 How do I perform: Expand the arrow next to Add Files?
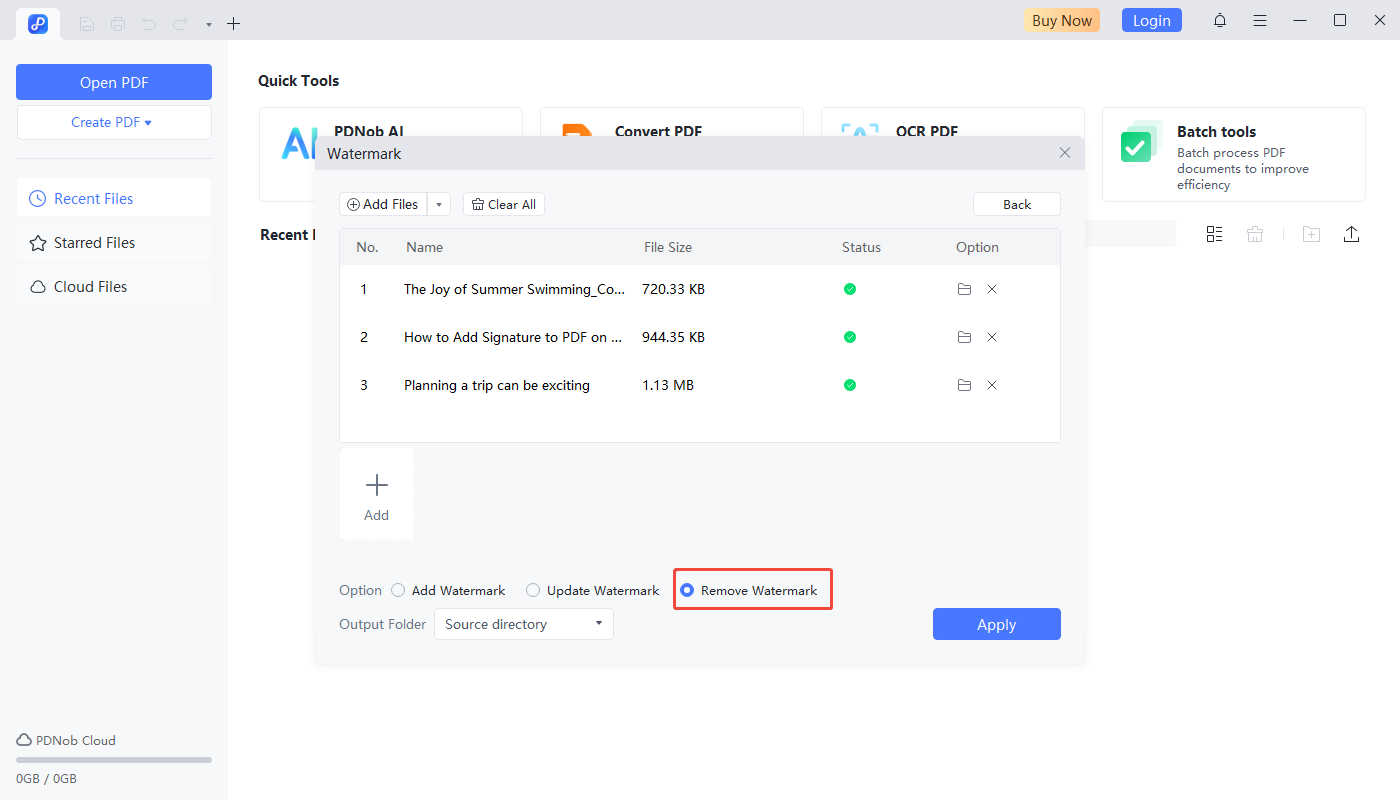click(438, 203)
